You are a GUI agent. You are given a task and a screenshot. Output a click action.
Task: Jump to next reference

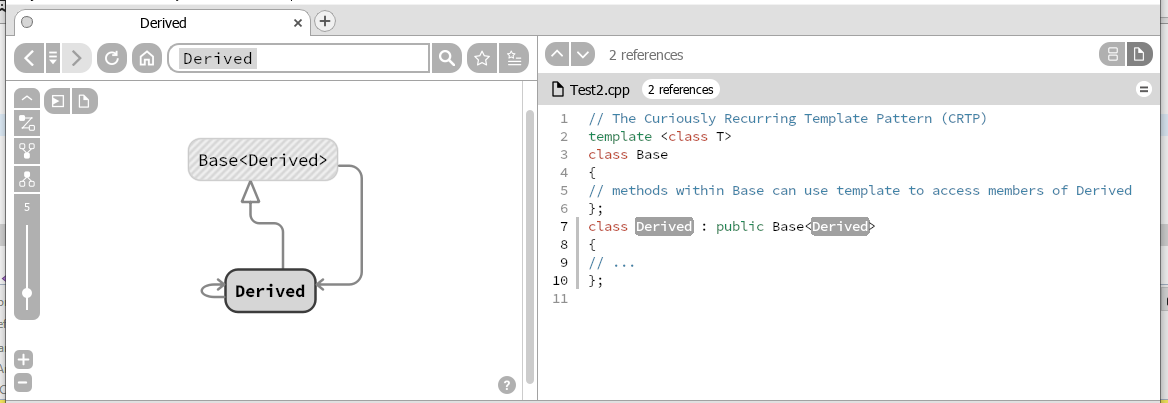point(583,54)
